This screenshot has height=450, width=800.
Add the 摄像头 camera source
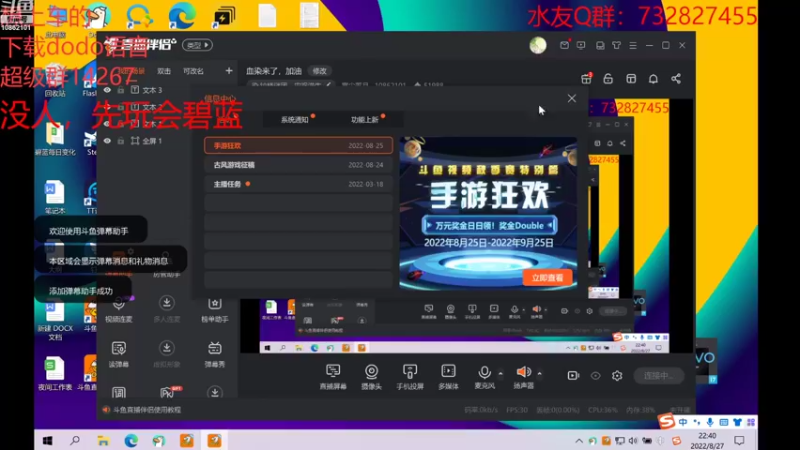371,377
